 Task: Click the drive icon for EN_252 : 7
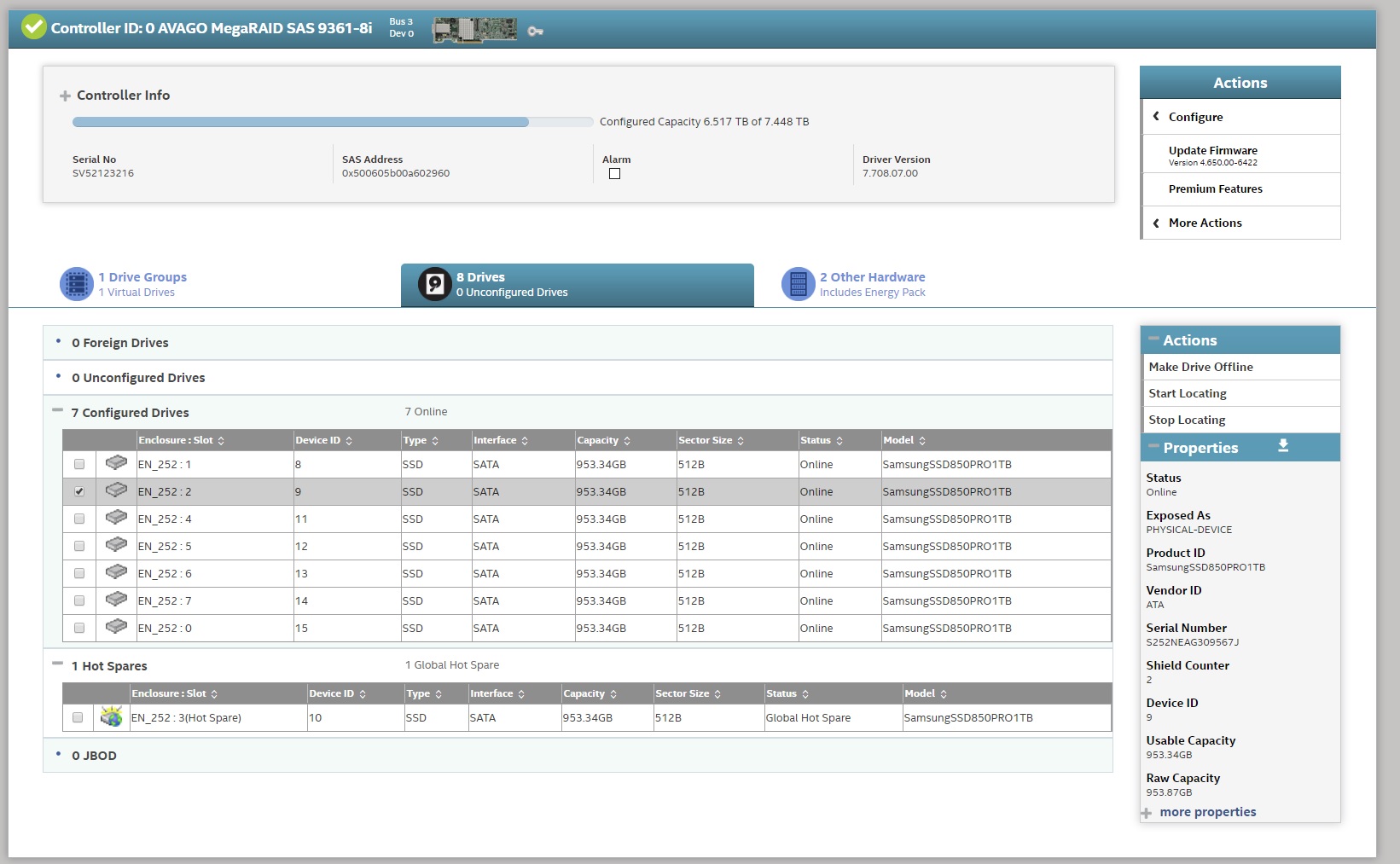[x=116, y=600]
